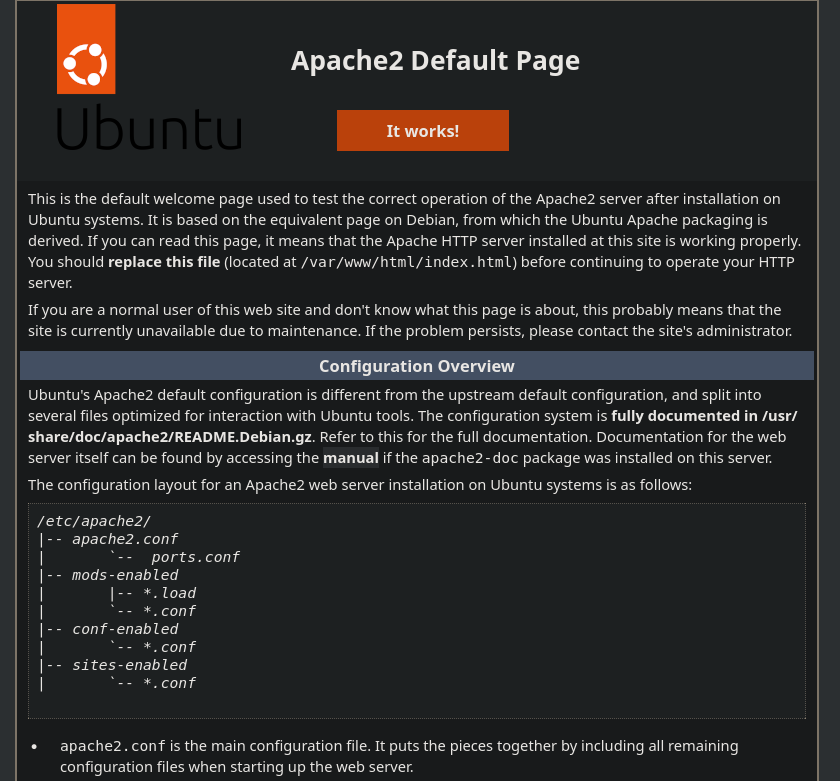The image size is (840, 781).
Task: Click the "mods-enabled" tree entry
Action: (125, 575)
